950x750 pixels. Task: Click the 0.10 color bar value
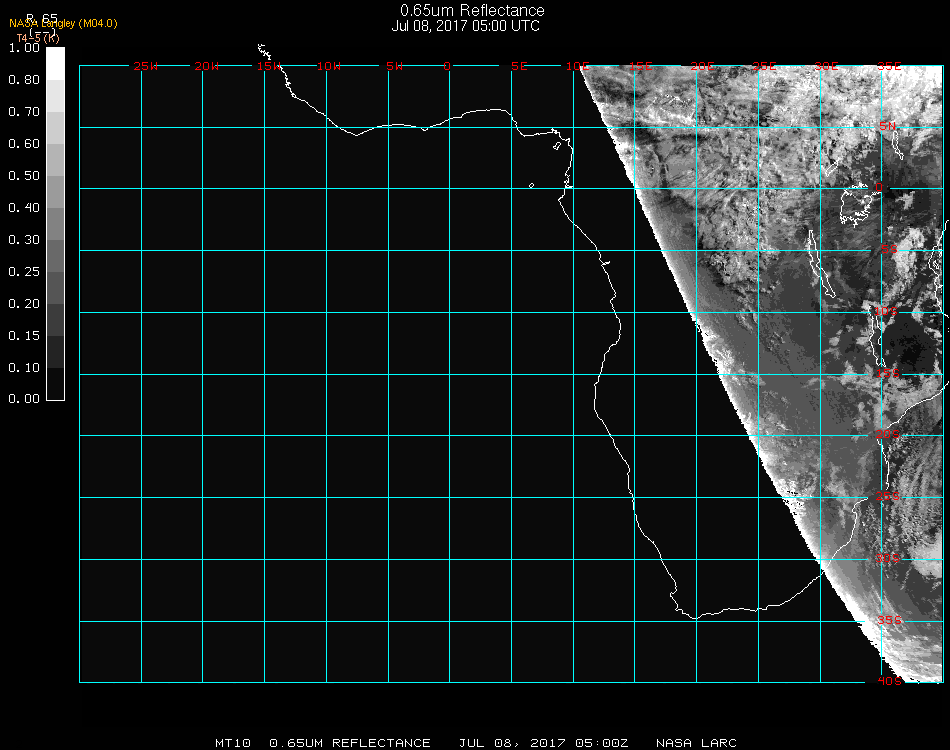(24, 368)
